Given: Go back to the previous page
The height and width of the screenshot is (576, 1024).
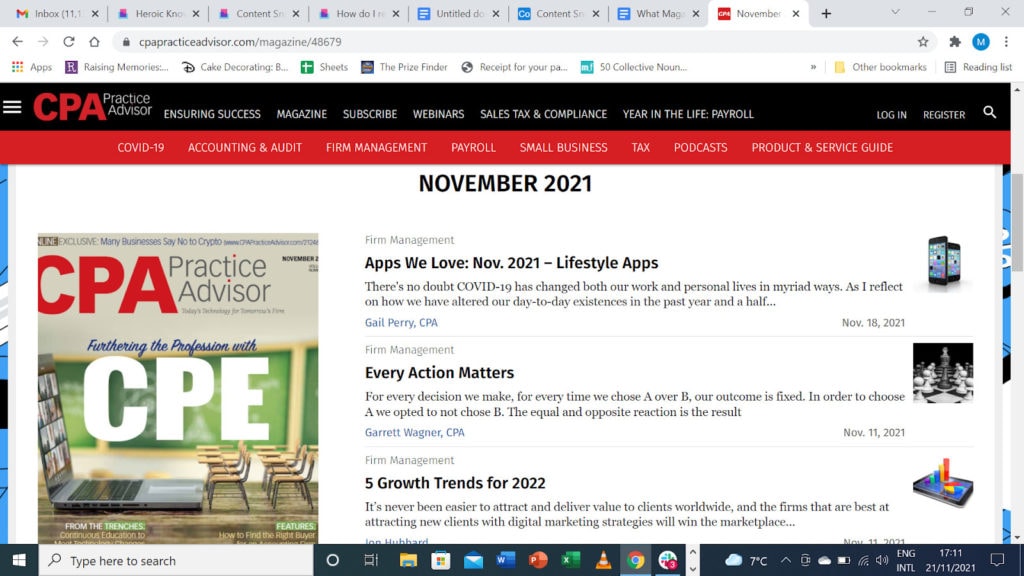Looking at the screenshot, I should [x=18, y=42].
